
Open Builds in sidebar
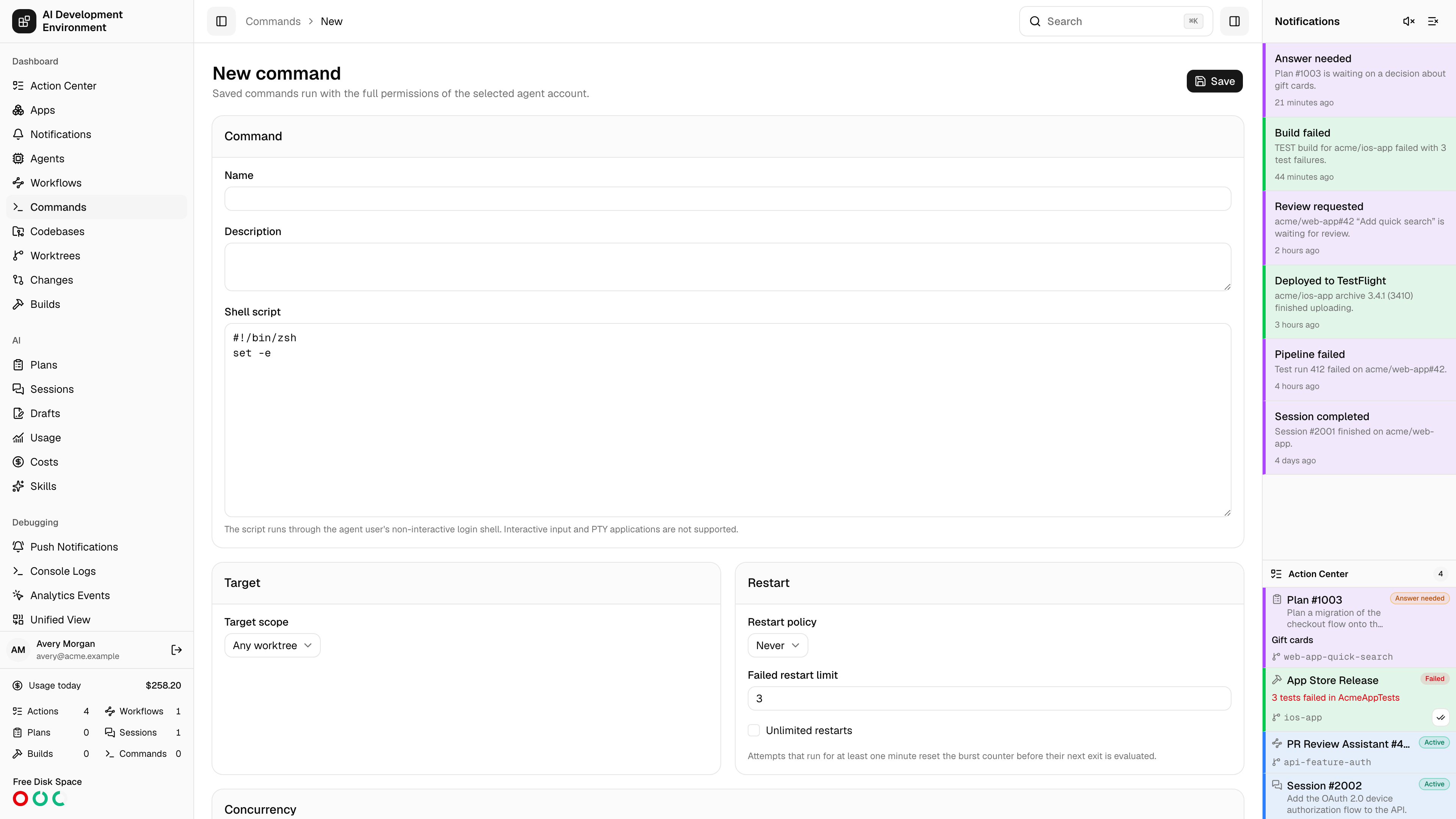97,304
